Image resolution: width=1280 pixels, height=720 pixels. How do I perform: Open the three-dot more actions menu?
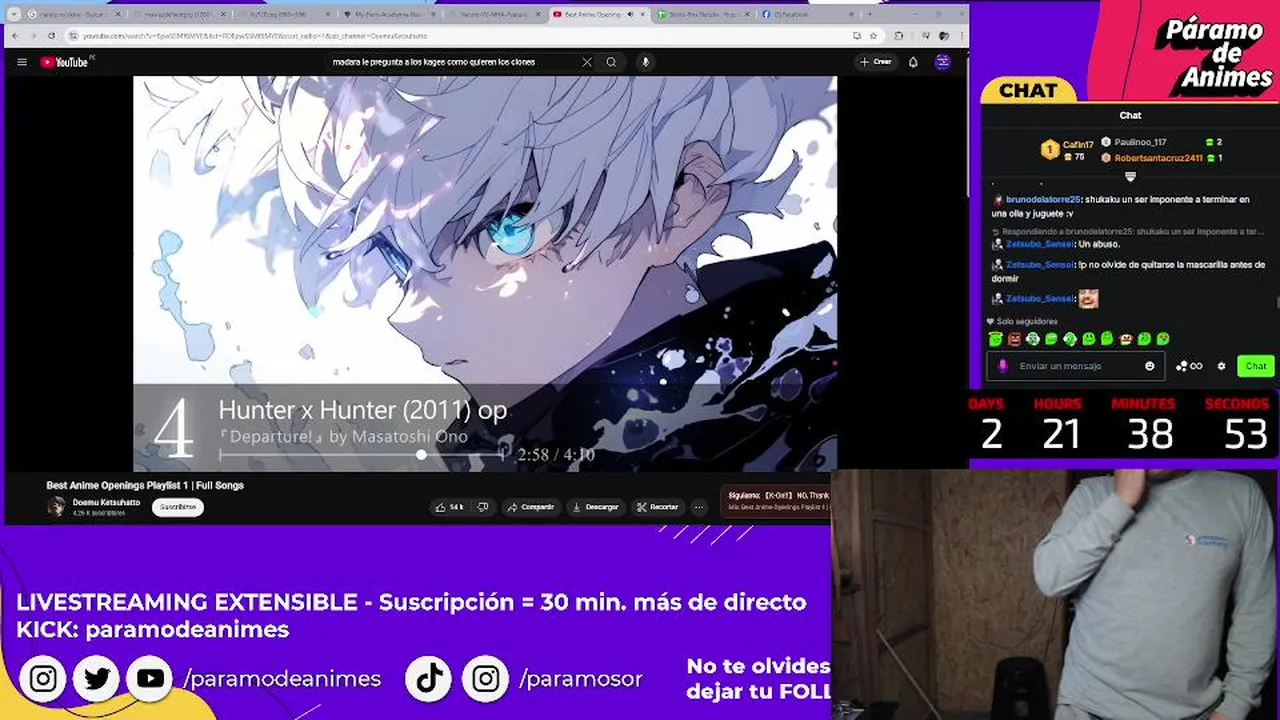pos(699,507)
